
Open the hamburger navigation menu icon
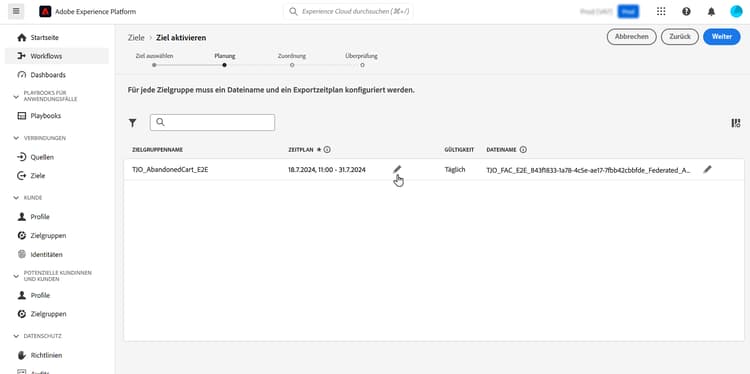click(x=16, y=11)
